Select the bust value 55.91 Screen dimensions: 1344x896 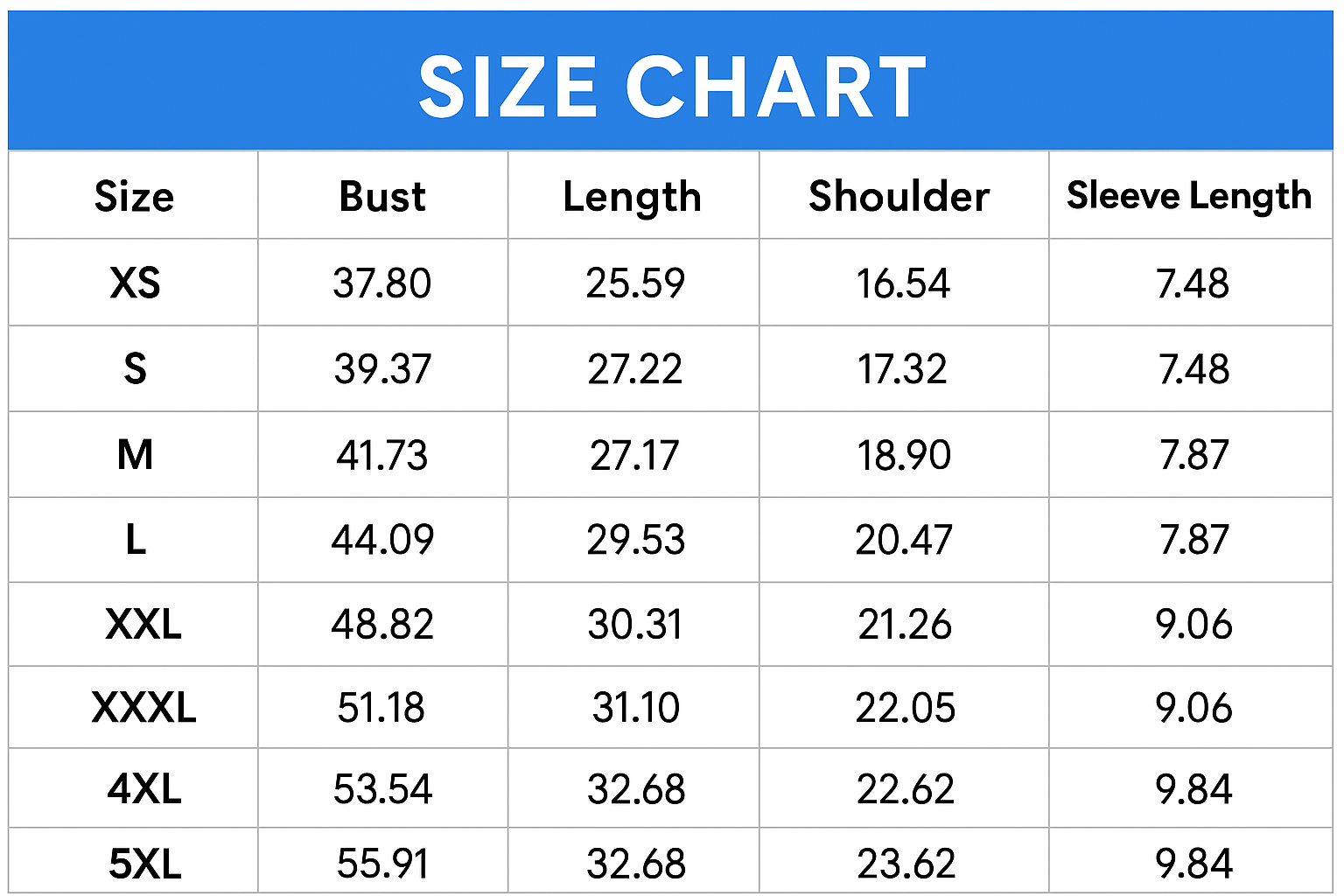(382, 864)
